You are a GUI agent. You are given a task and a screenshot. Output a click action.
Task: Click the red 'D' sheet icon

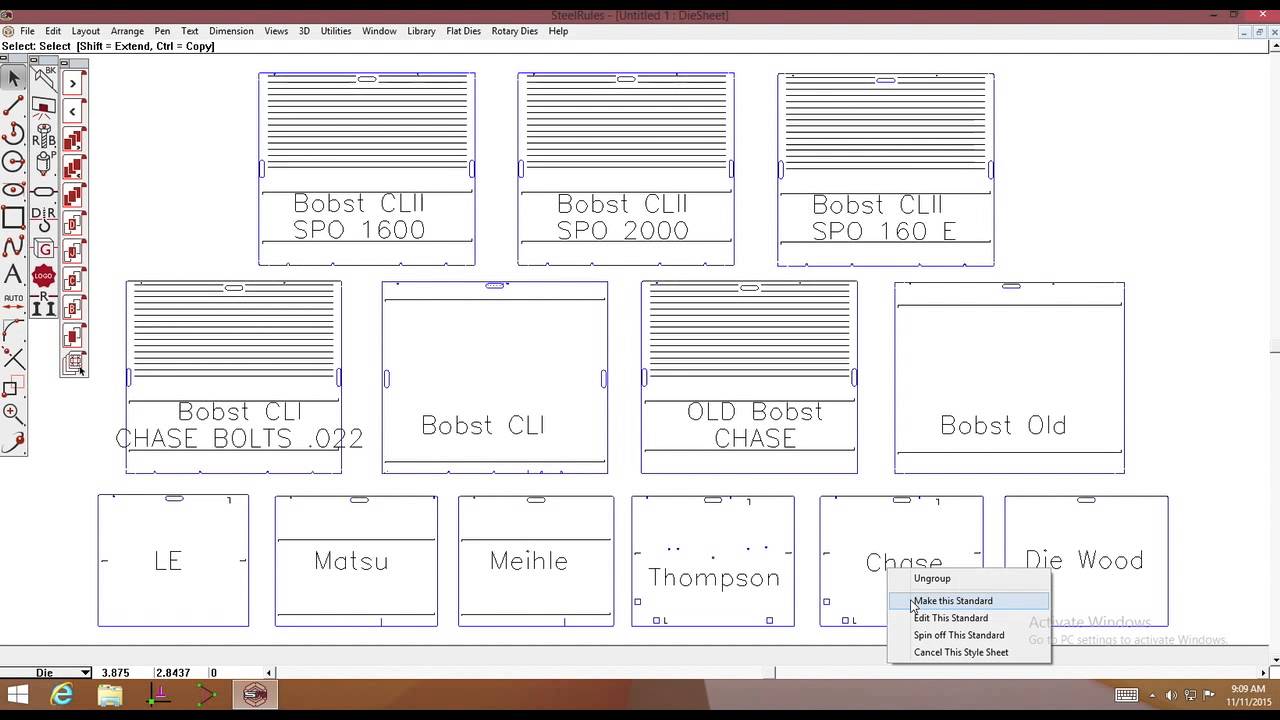[x=73, y=225]
